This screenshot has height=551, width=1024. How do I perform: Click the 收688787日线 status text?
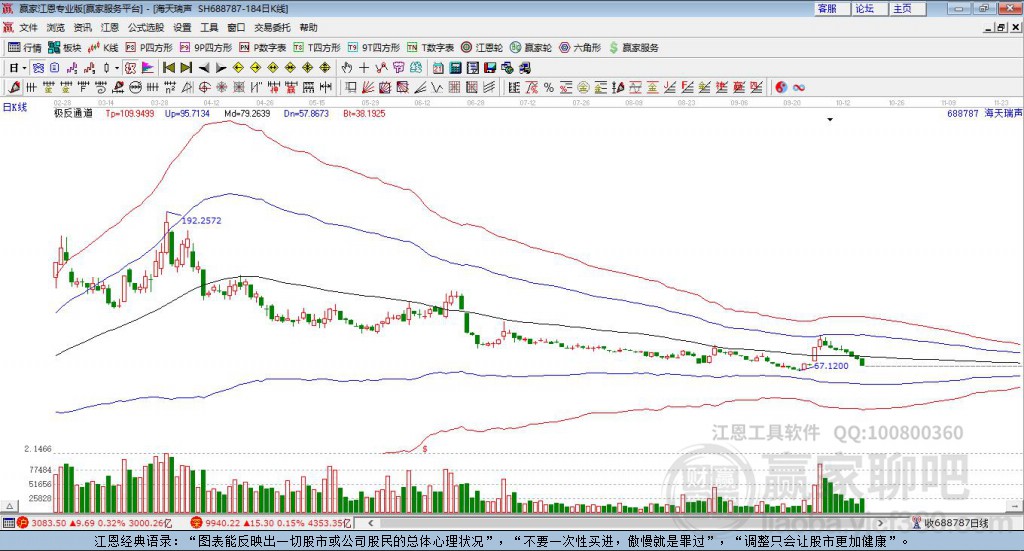click(x=956, y=523)
